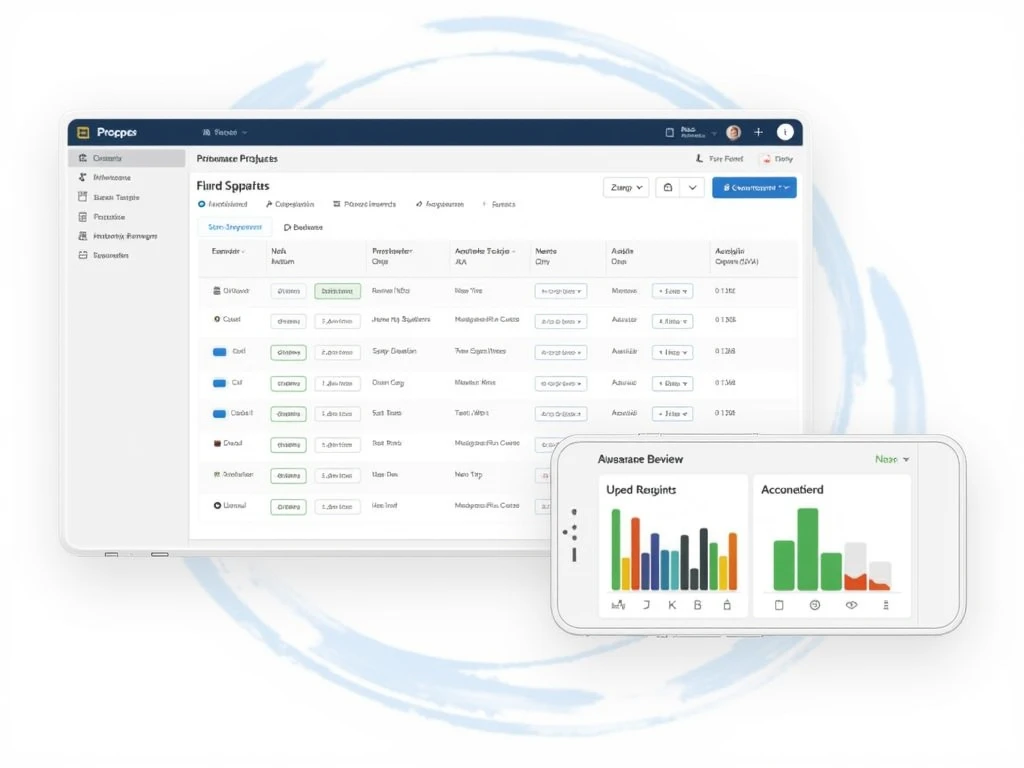1024x768 pixels.
Task: Switch to the Aopponen tab
Action: click(x=440, y=204)
